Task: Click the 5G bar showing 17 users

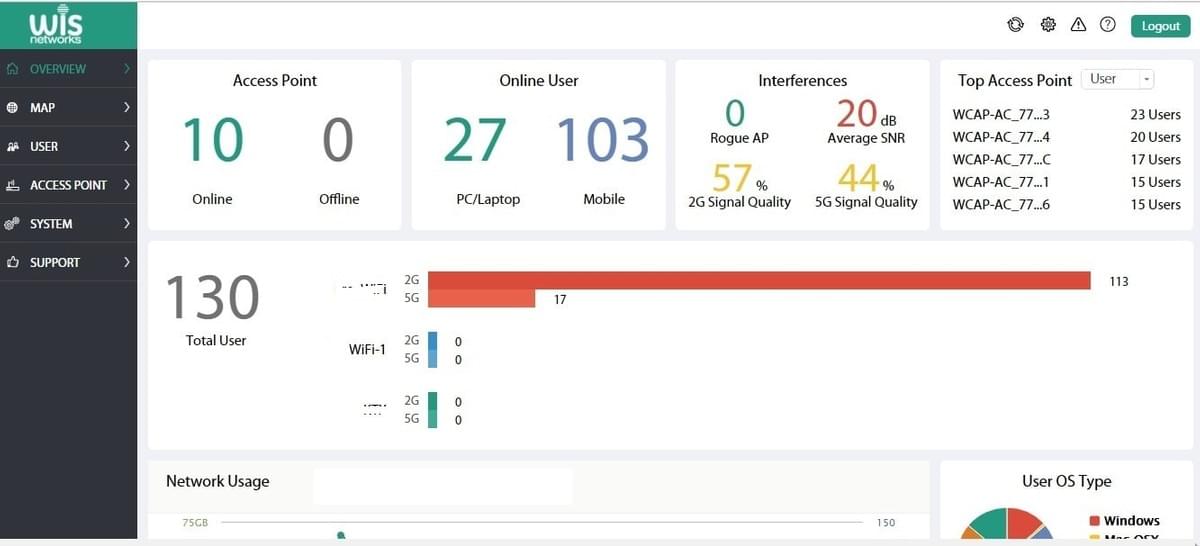Action: pyautogui.click(x=482, y=298)
